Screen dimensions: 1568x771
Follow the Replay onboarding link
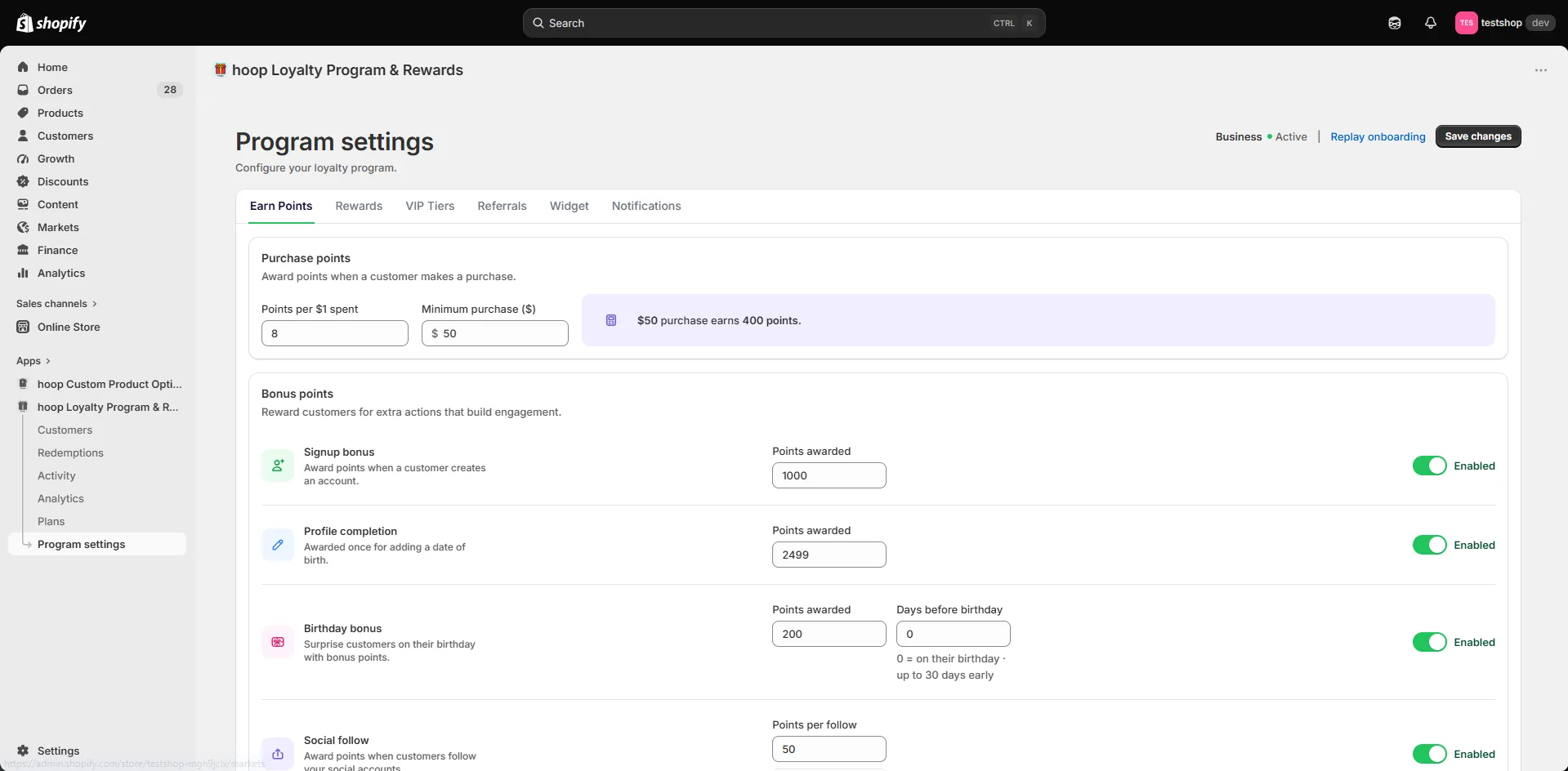tap(1378, 136)
